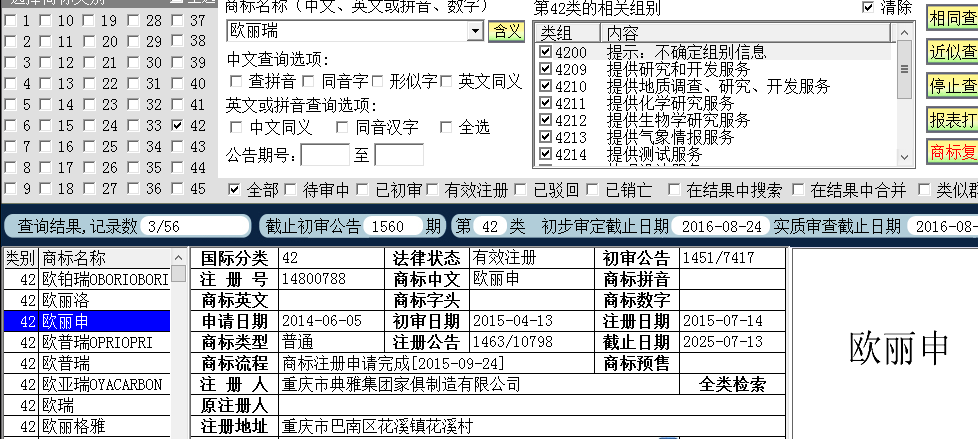The height and width of the screenshot is (439, 978).
Task: Enable 在结果中搜索 option
Action: (x=674, y=190)
